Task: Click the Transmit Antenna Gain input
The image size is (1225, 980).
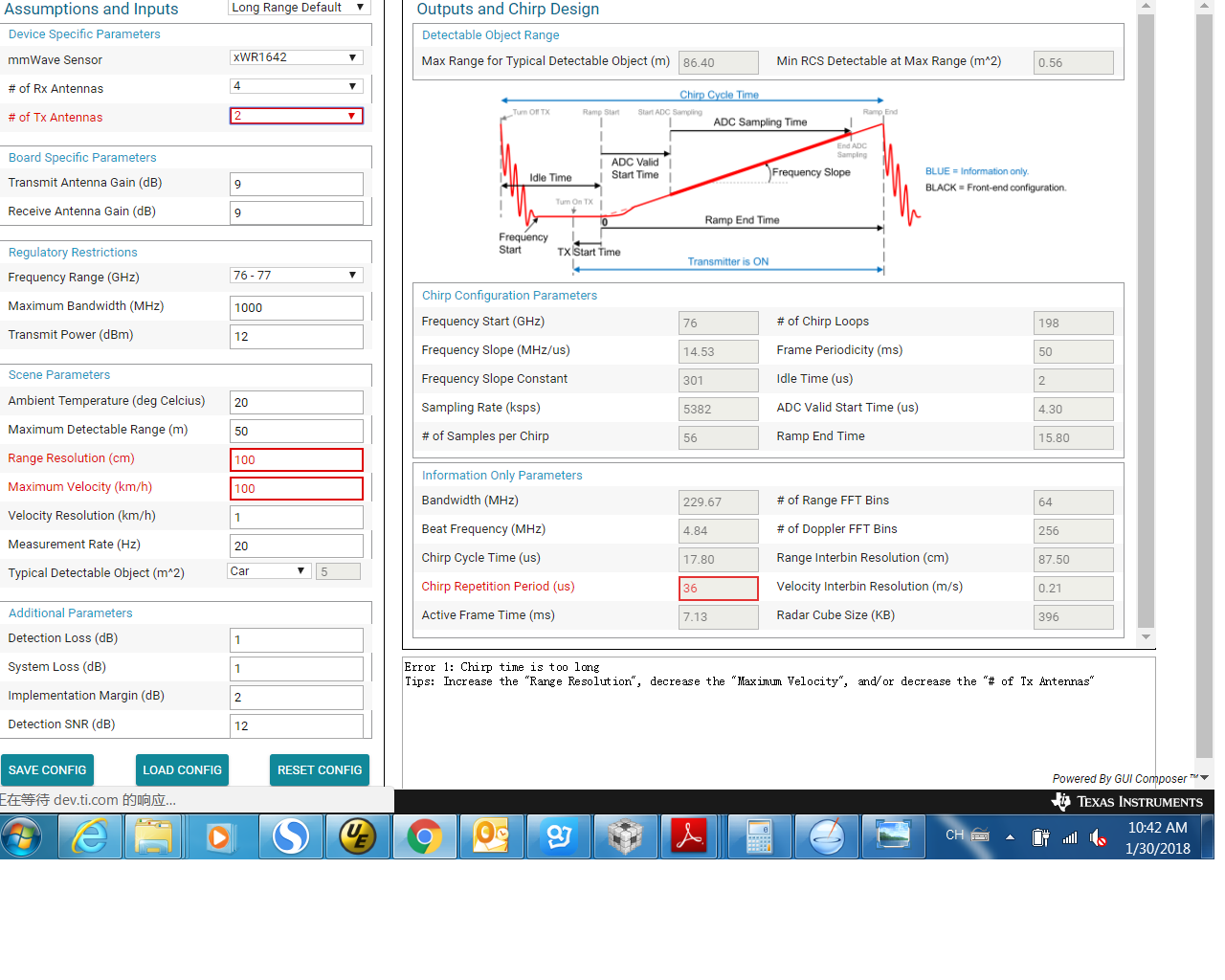Action: click(297, 184)
